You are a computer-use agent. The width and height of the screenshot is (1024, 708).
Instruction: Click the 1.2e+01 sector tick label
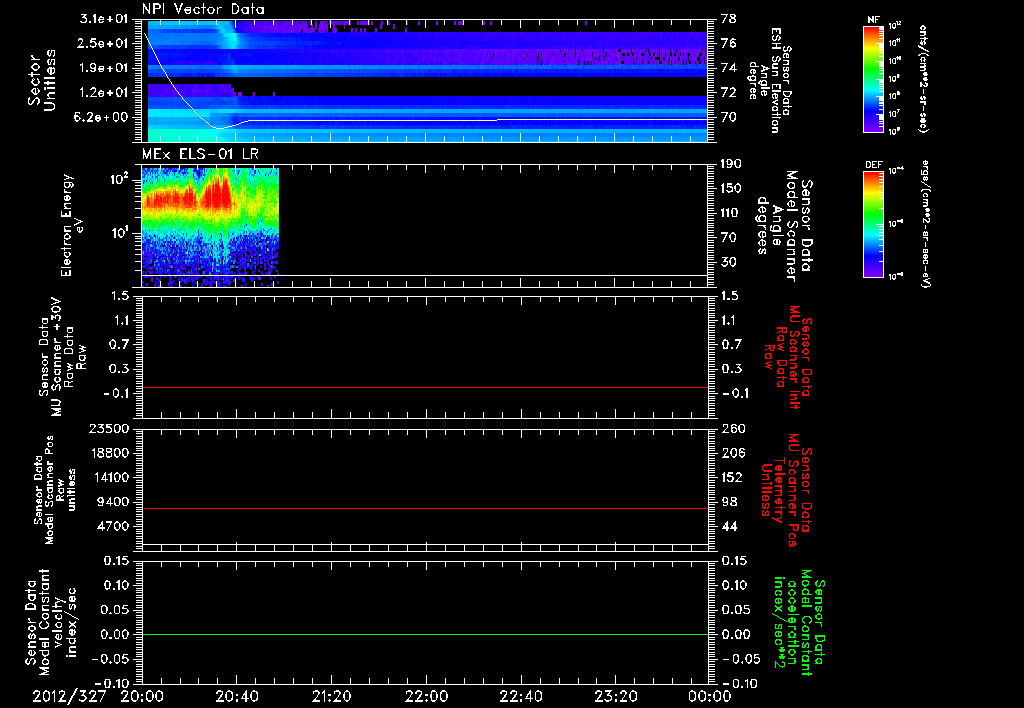pos(104,93)
